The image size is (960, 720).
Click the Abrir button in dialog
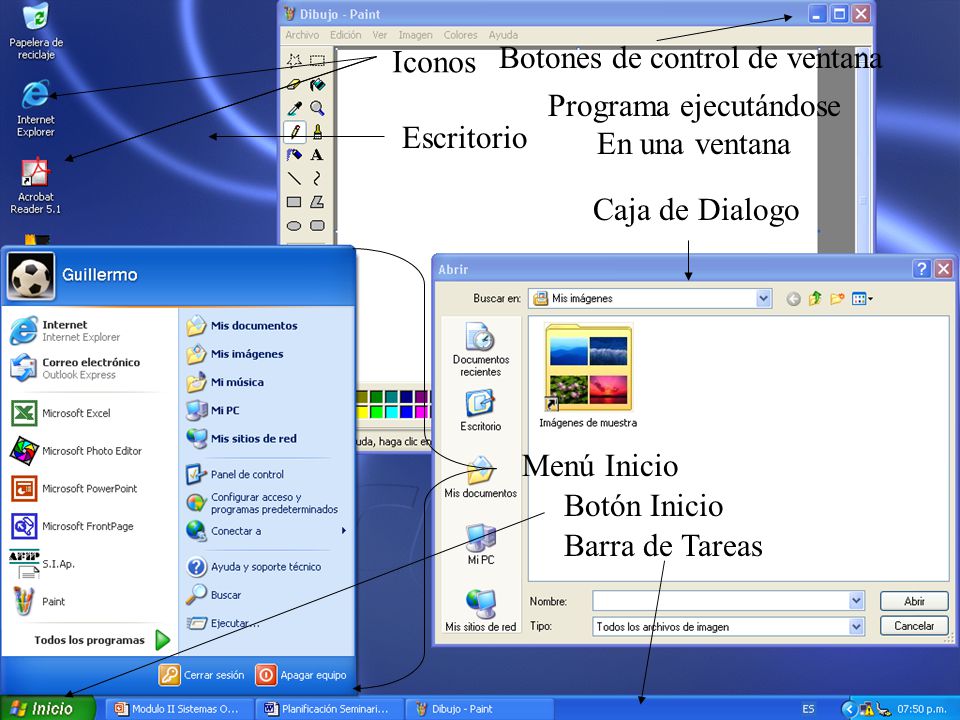point(914,601)
